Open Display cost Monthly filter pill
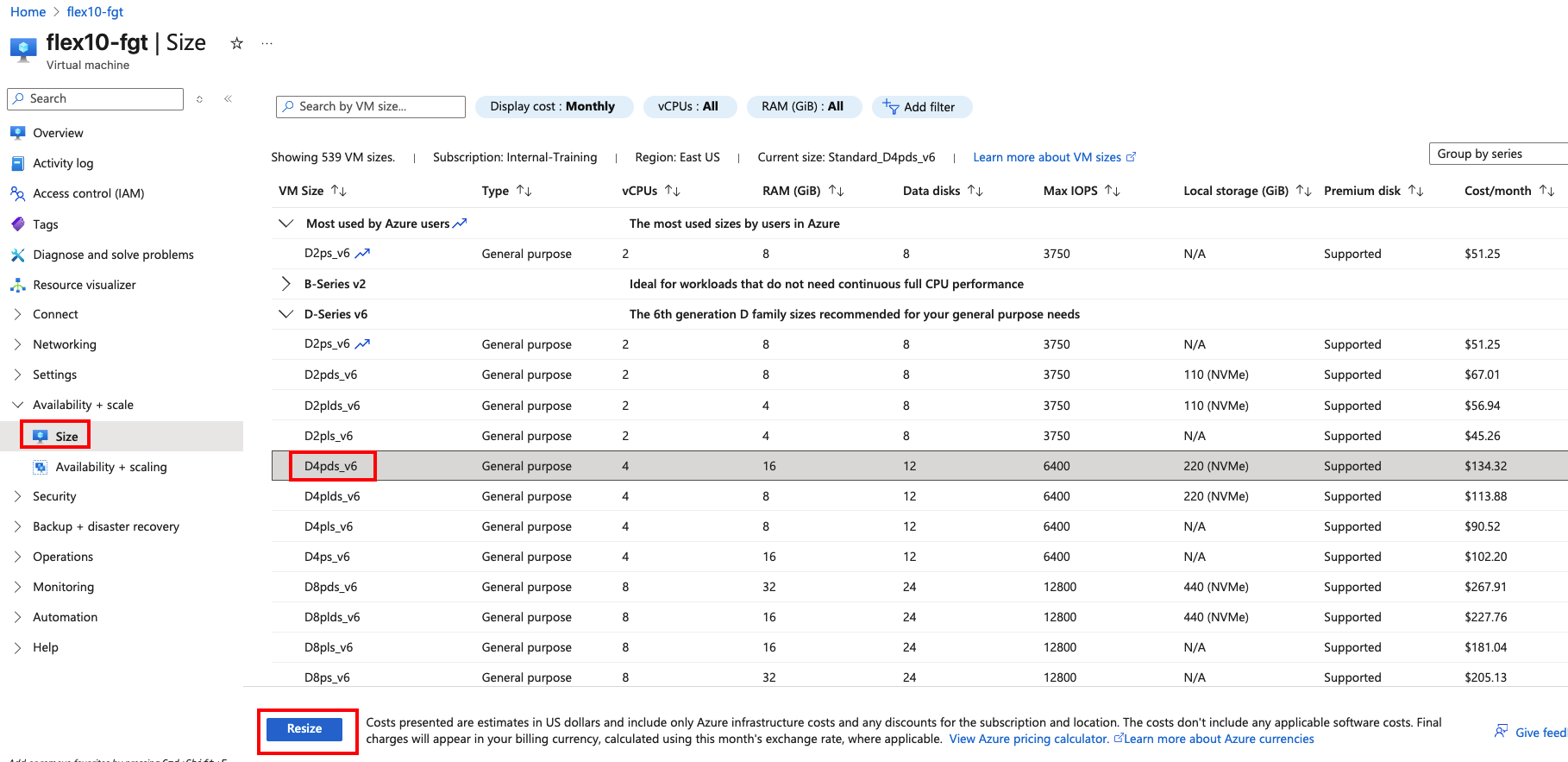Screen dimensions: 1568x762 [x=553, y=107]
